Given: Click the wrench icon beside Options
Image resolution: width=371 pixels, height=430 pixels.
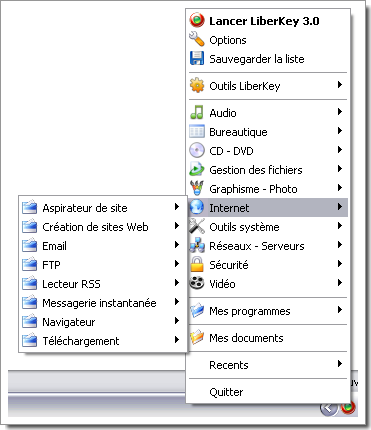Looking at the screenshot, I should coord(197,39).
